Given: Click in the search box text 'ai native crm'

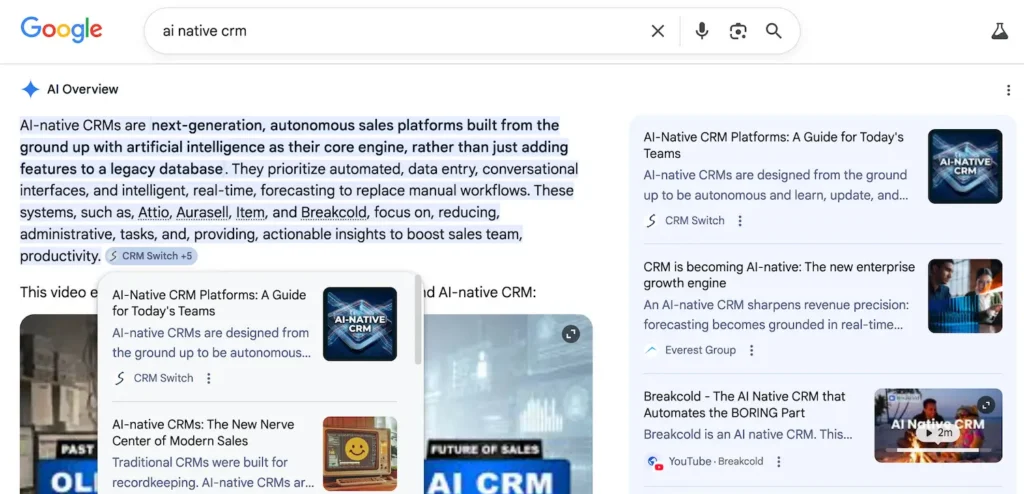Looking at the screenshot, I should [204, 31].
